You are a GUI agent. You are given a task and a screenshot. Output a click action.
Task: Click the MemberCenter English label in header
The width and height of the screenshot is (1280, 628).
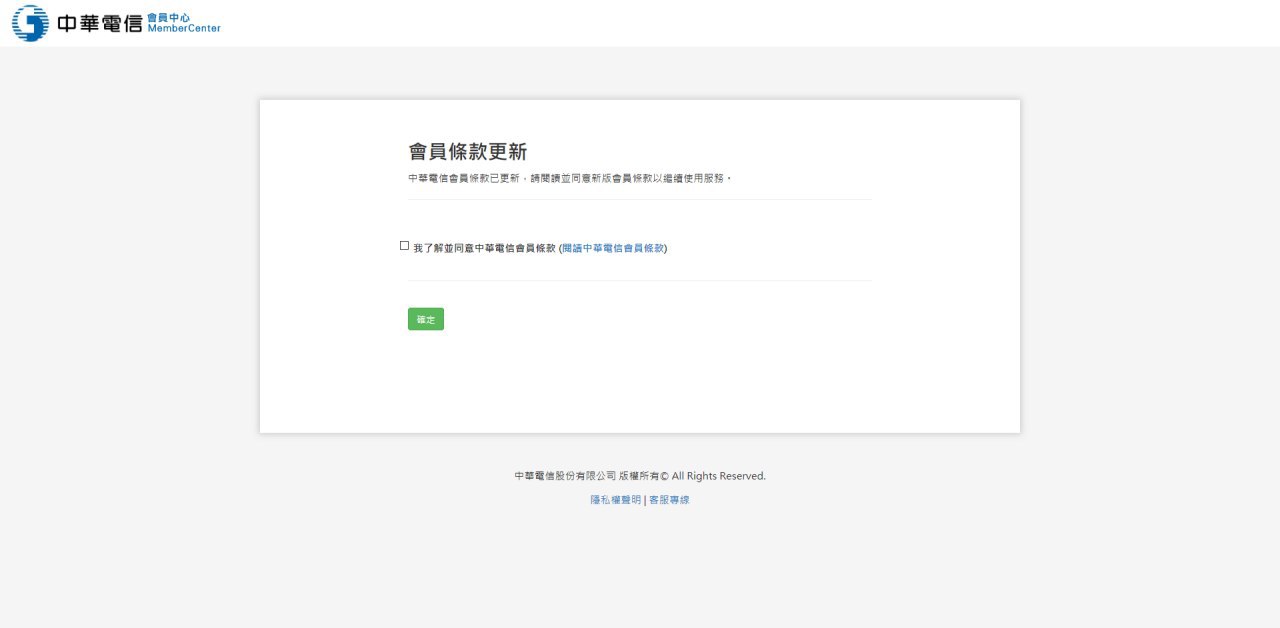pos(183,29)
